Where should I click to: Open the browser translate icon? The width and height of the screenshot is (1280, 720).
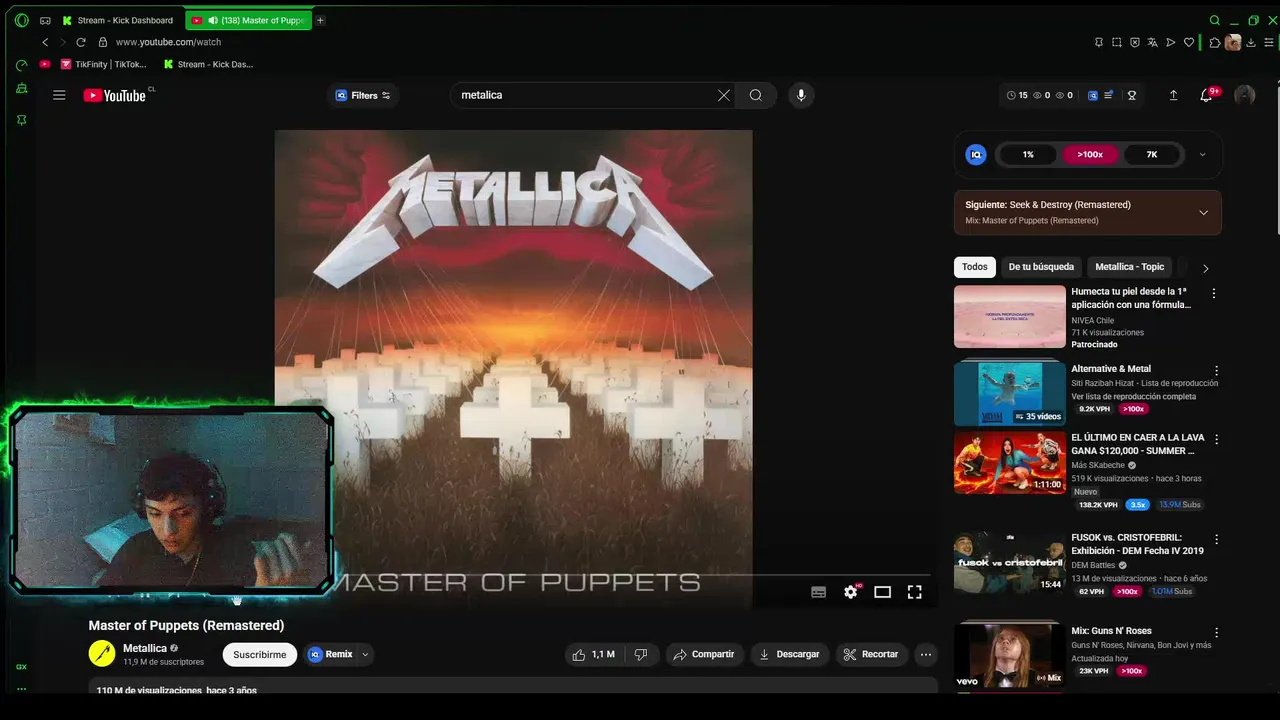(x=1153, y=42)
